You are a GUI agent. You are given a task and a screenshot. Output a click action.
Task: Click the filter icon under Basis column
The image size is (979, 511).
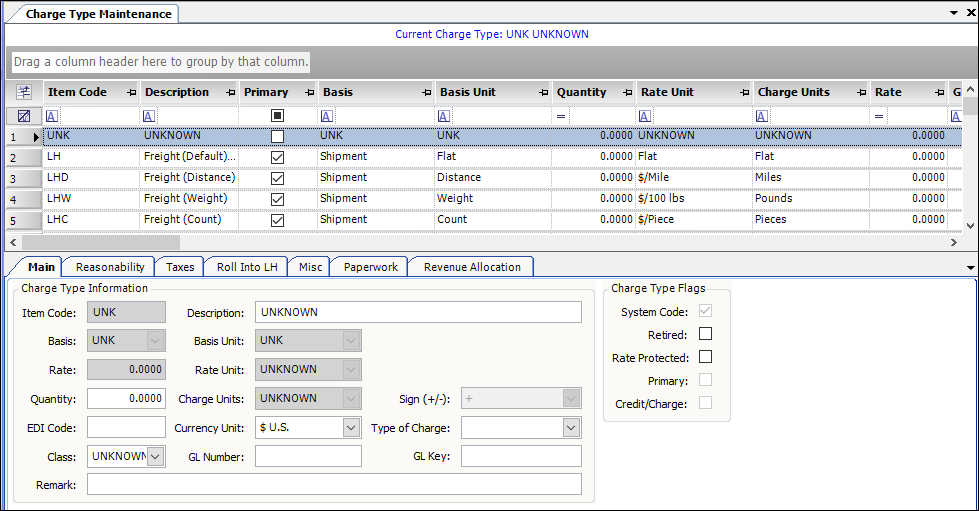(x=325, y=116)
